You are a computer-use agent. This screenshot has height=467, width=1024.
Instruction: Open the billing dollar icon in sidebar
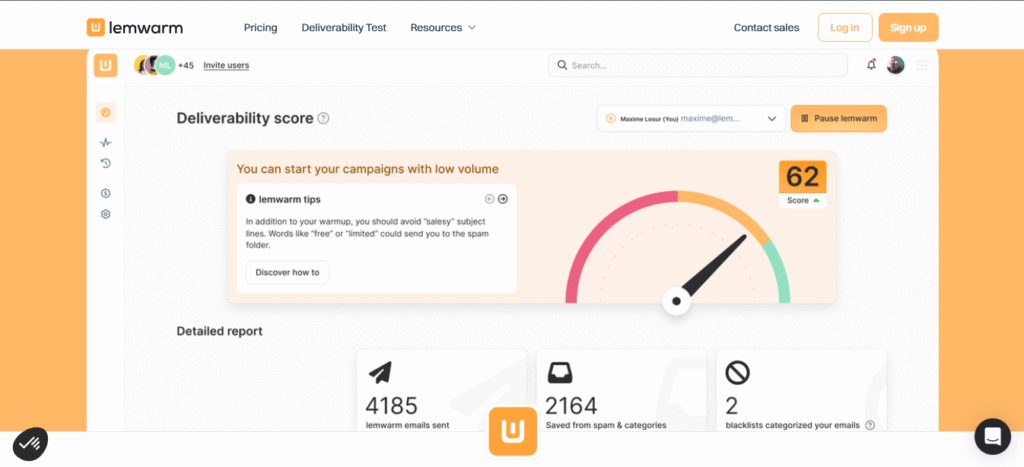click(105, 193)
